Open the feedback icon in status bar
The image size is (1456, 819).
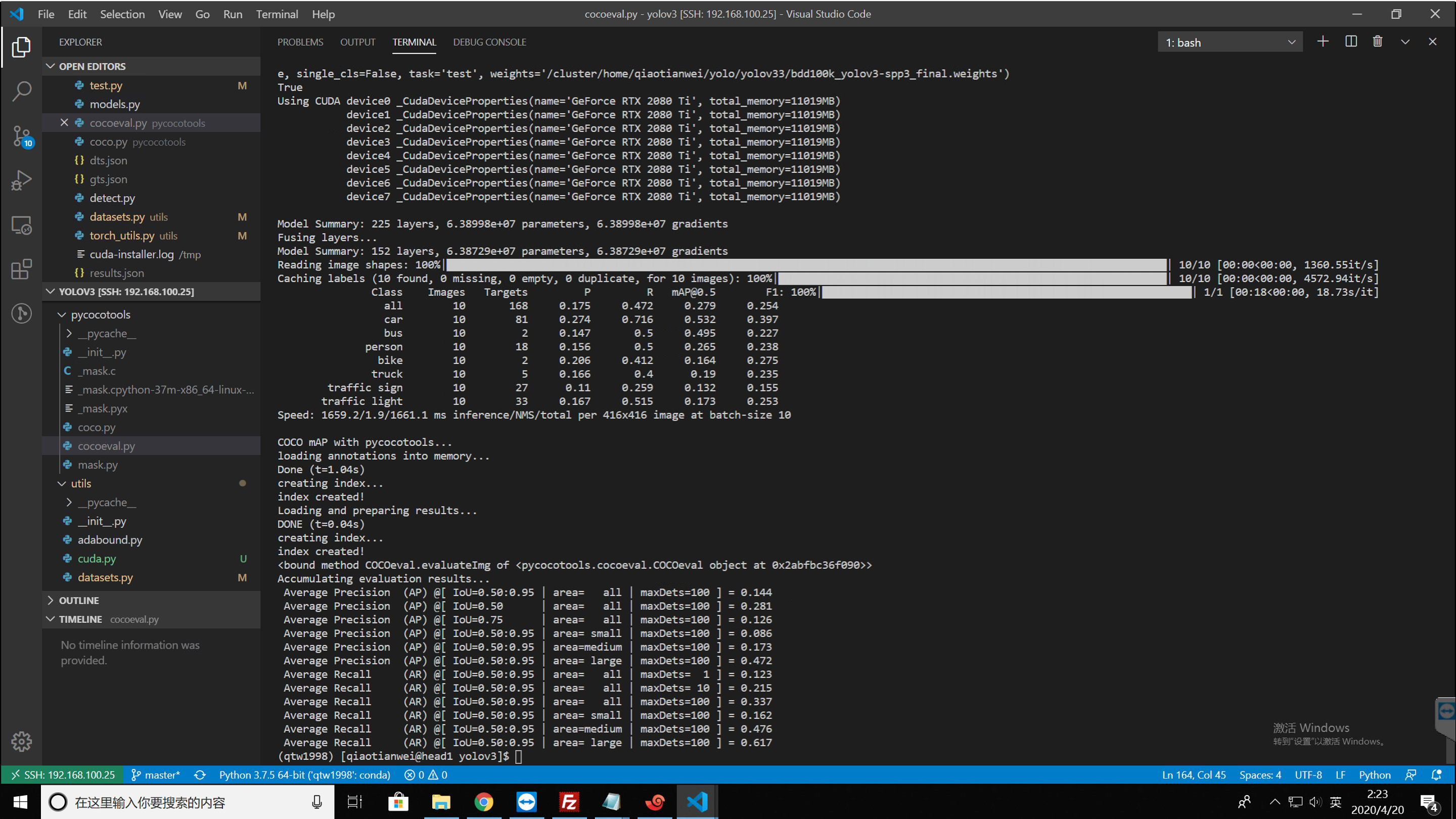1411,775
